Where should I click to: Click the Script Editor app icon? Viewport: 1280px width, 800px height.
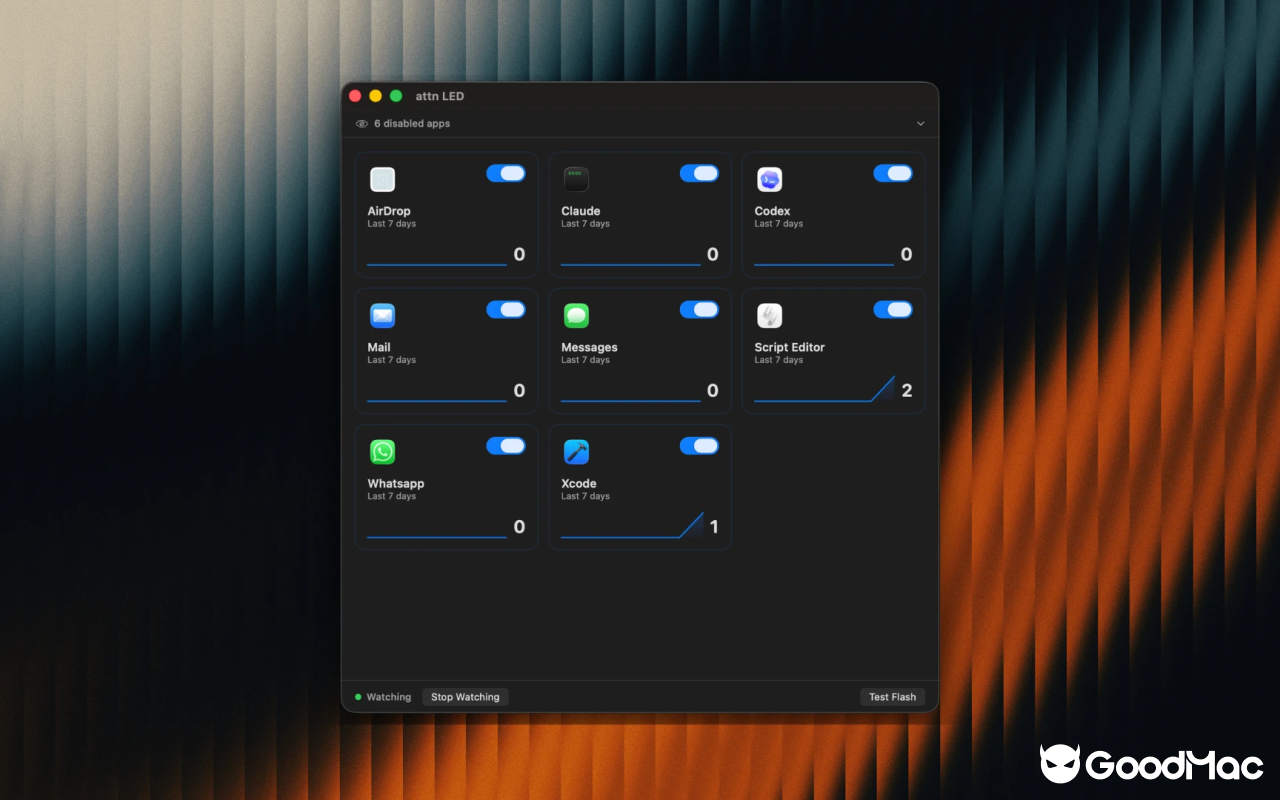[769, 316]
